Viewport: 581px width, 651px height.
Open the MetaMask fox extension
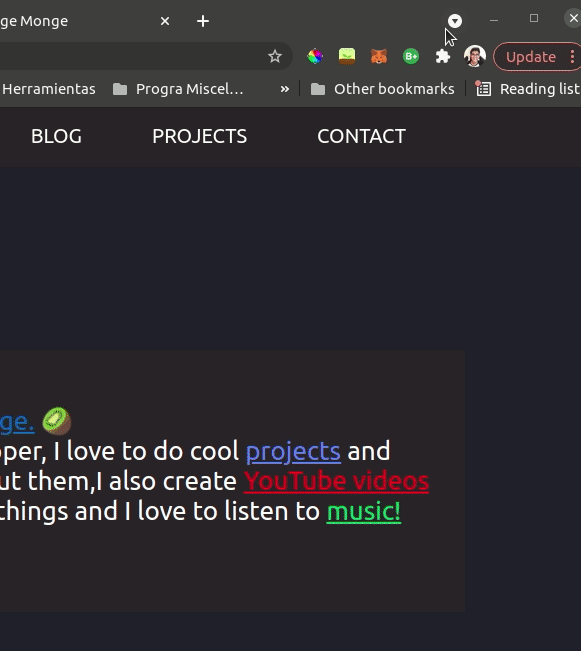point(379,56)
